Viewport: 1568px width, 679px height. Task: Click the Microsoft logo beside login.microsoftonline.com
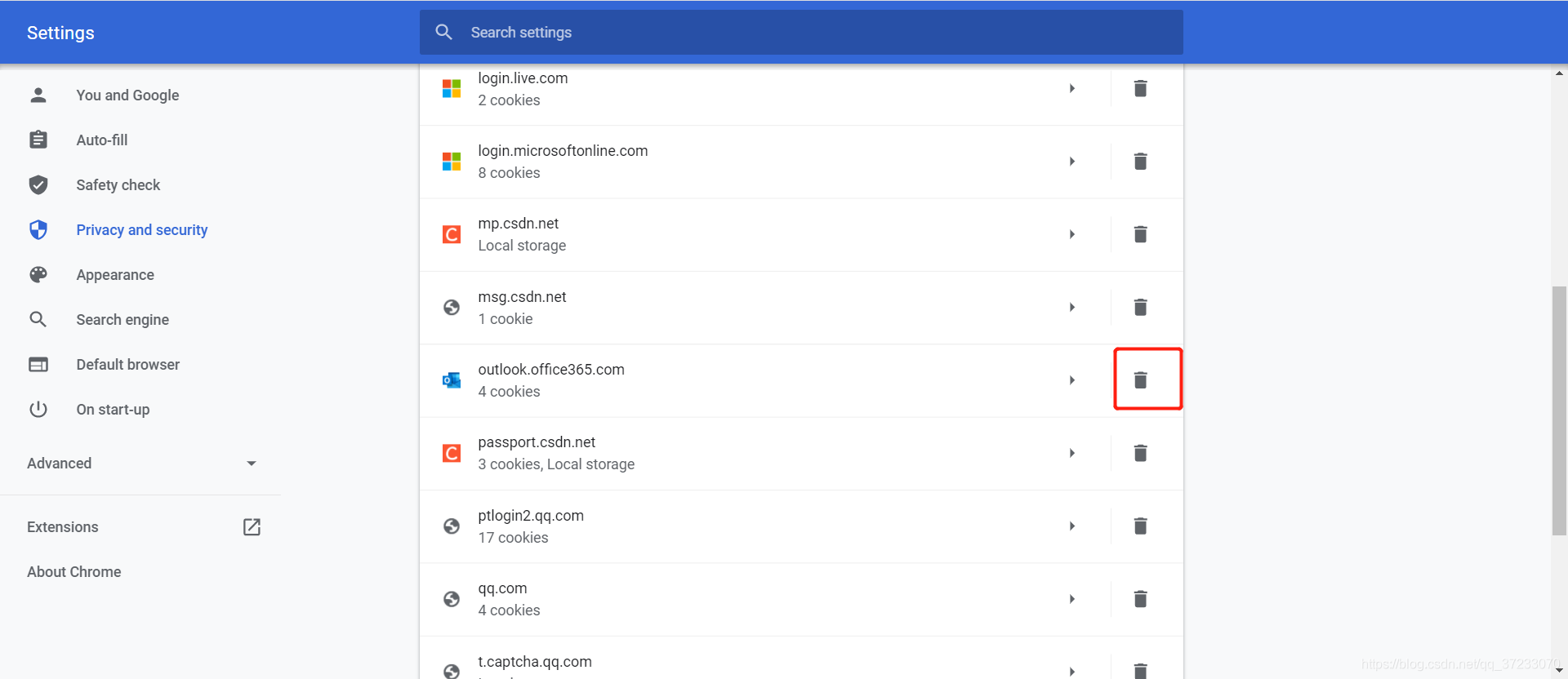point(452,162)
